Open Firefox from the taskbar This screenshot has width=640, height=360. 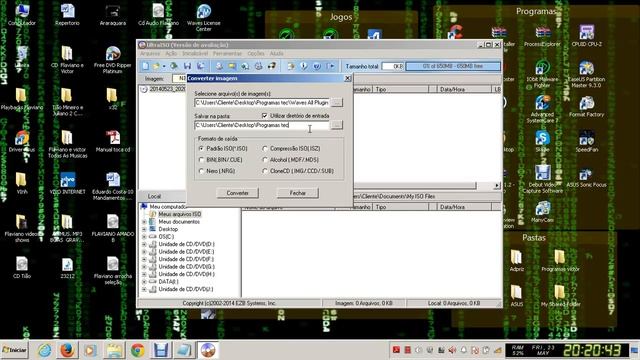click(67, 350)
